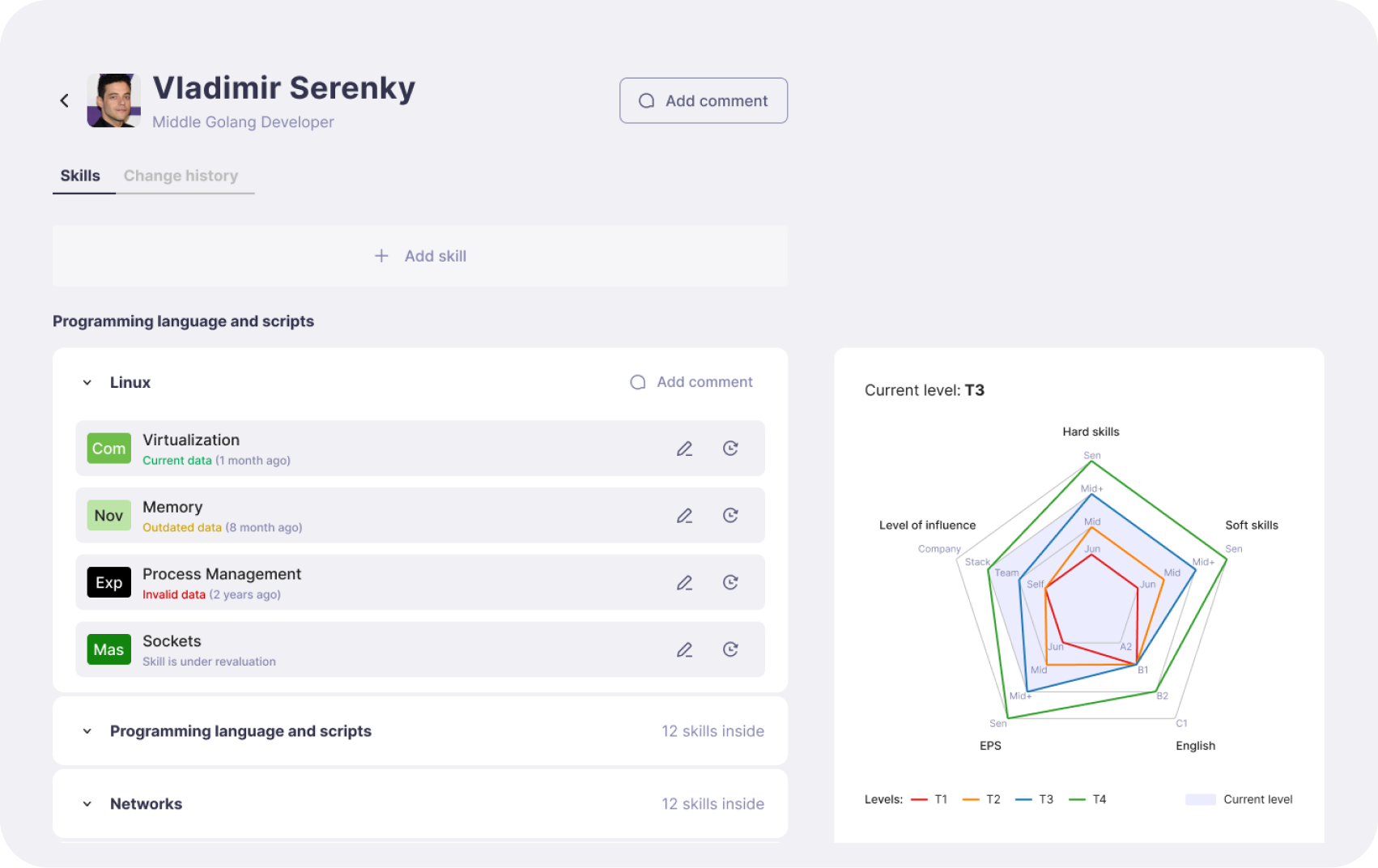Click revaluate icon for Sockets skill
This screenshot has width=1378, height=868.
coord(730,649)
